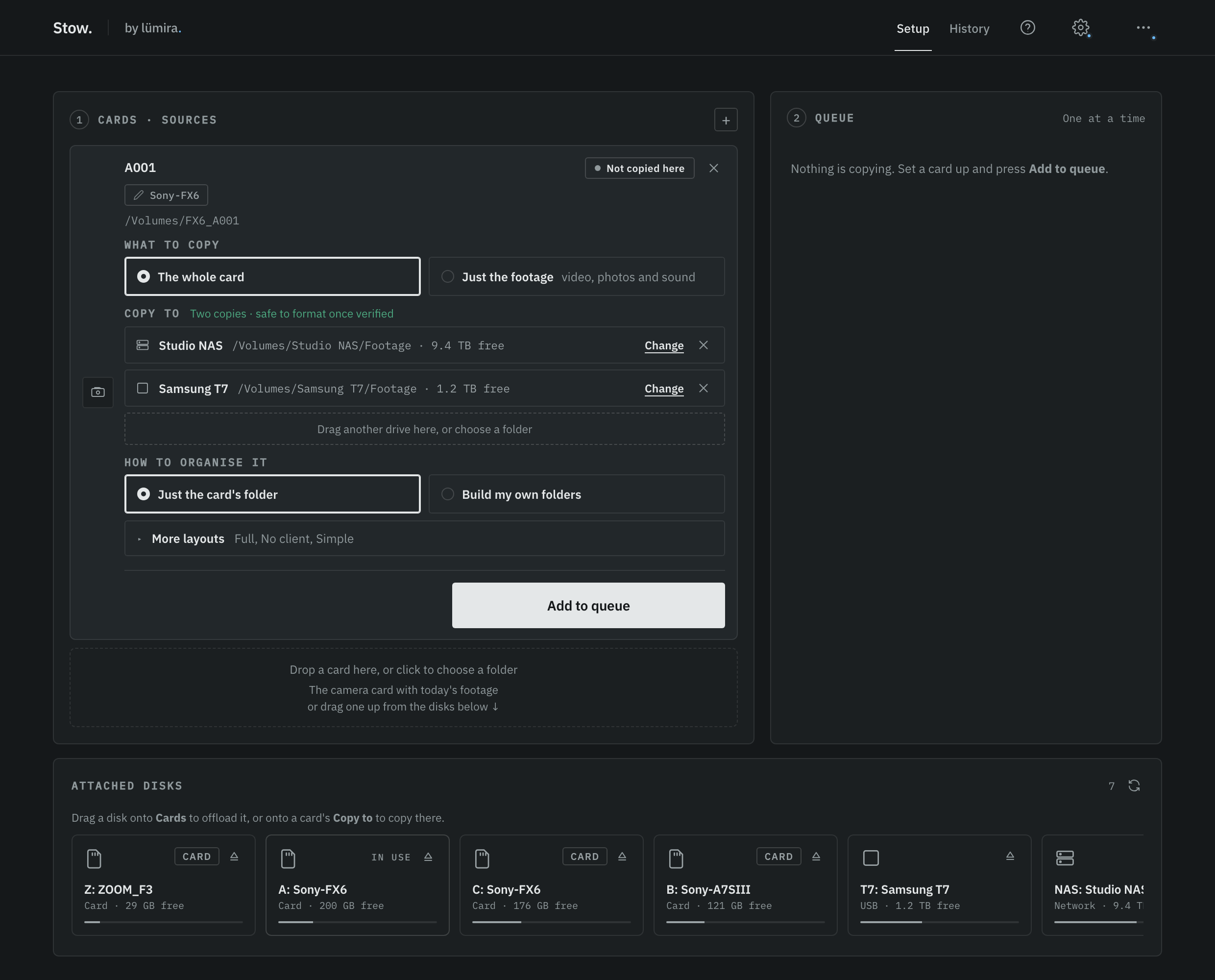Edit the Sony-FX6 camera name tag
1215x980 pixels.
click(x=167, y=196)
